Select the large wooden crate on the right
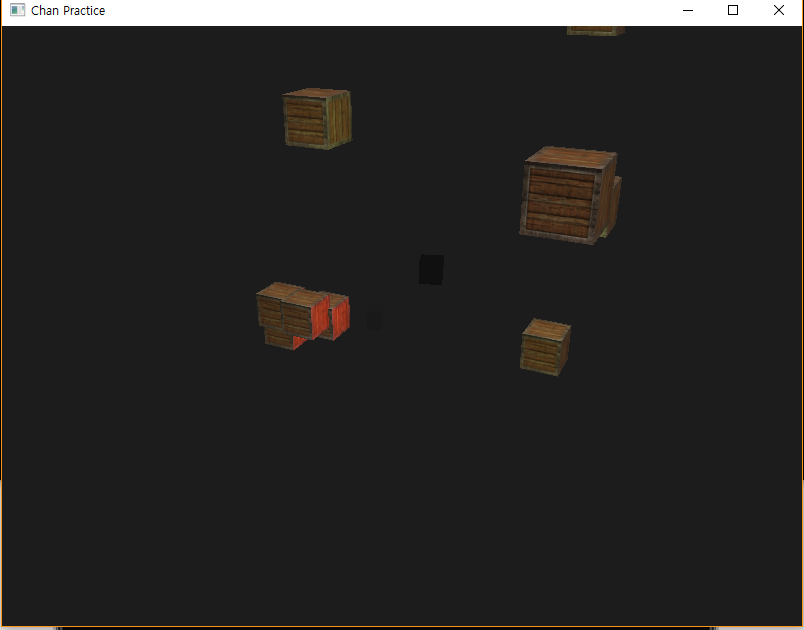Image resolution: width=804 pixels, height=630 pixels. click(x=565, y=195)
